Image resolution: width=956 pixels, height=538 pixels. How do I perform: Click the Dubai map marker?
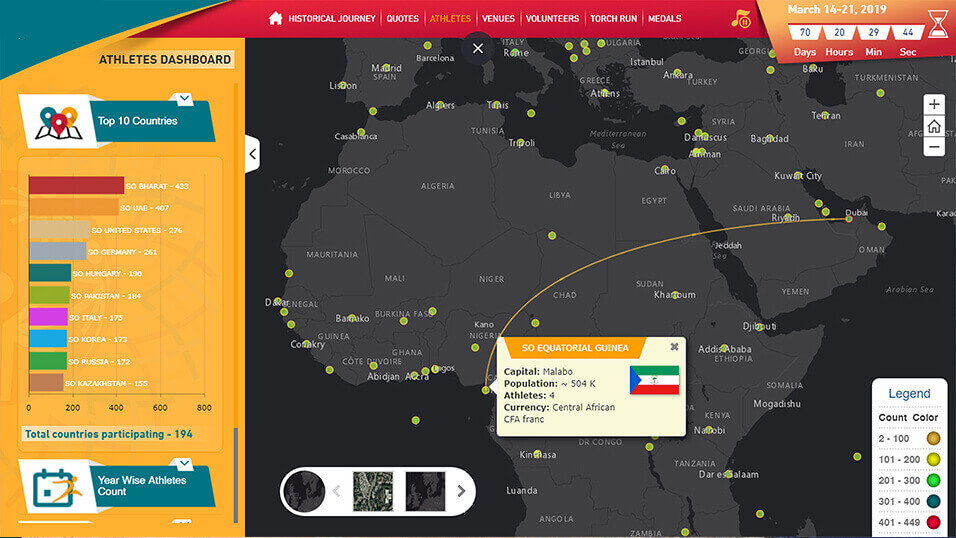coord(849,218)
